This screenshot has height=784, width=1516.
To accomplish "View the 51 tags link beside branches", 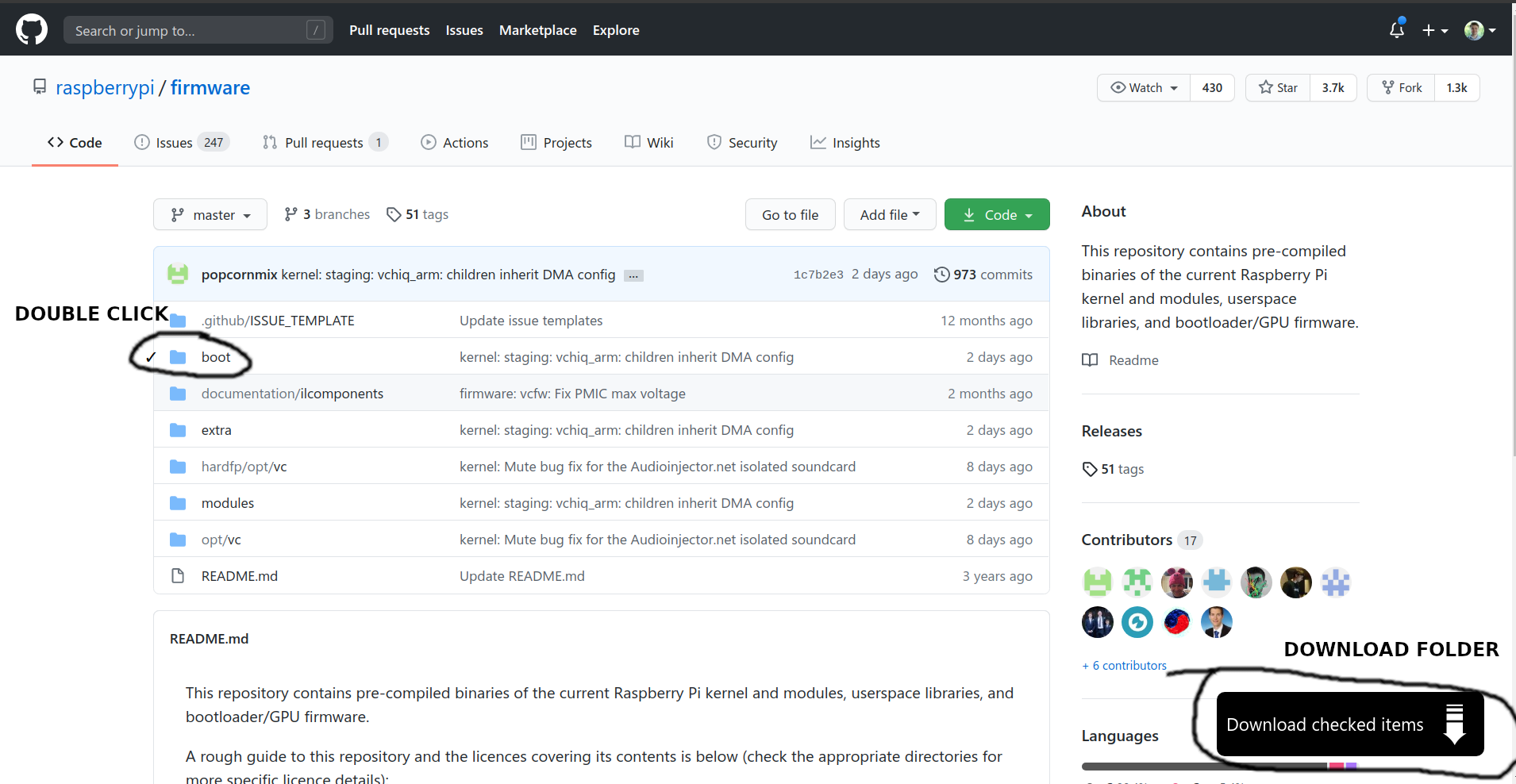I will point(417,214).
